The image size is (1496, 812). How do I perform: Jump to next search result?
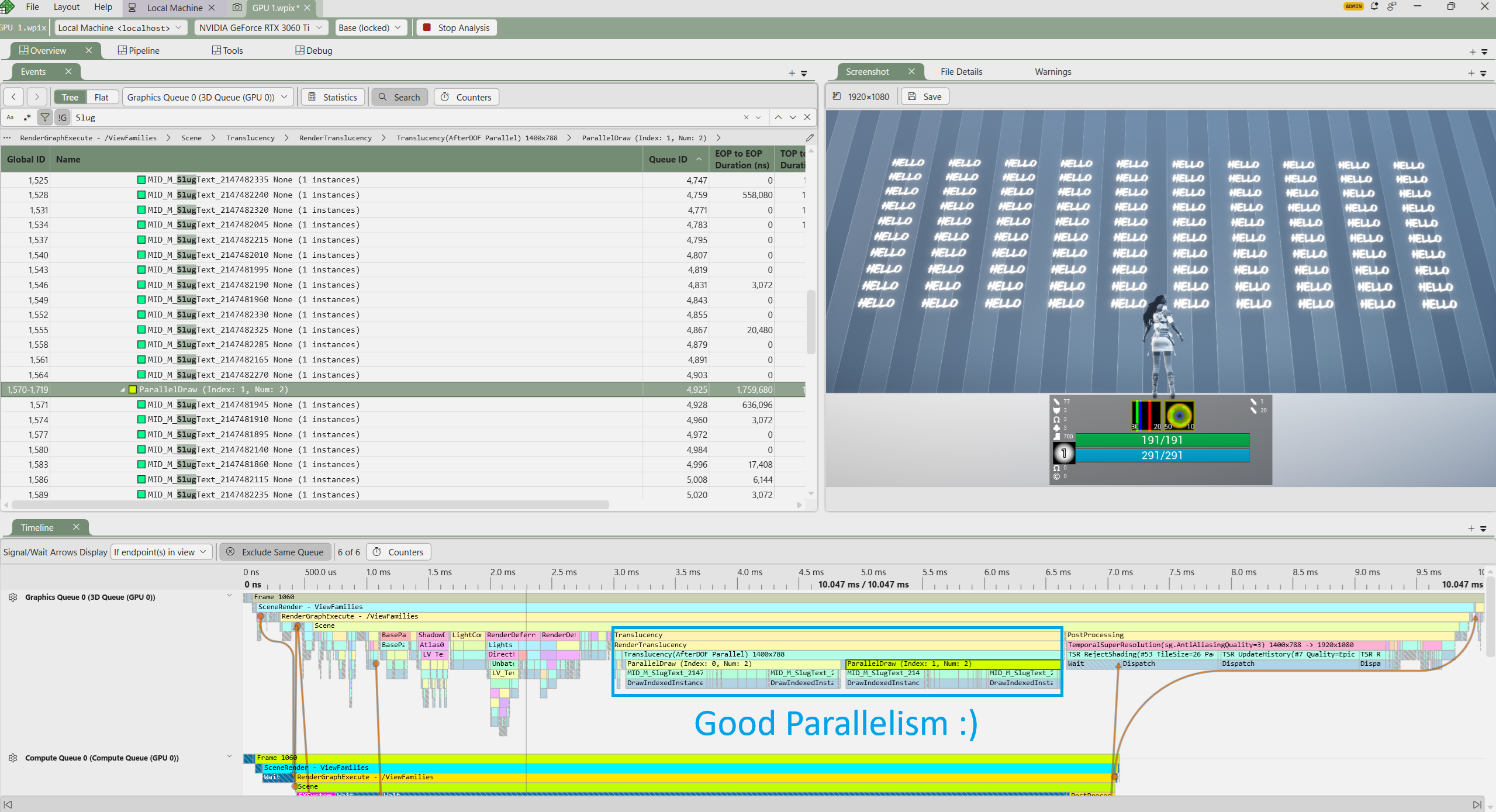click(793, 118)
